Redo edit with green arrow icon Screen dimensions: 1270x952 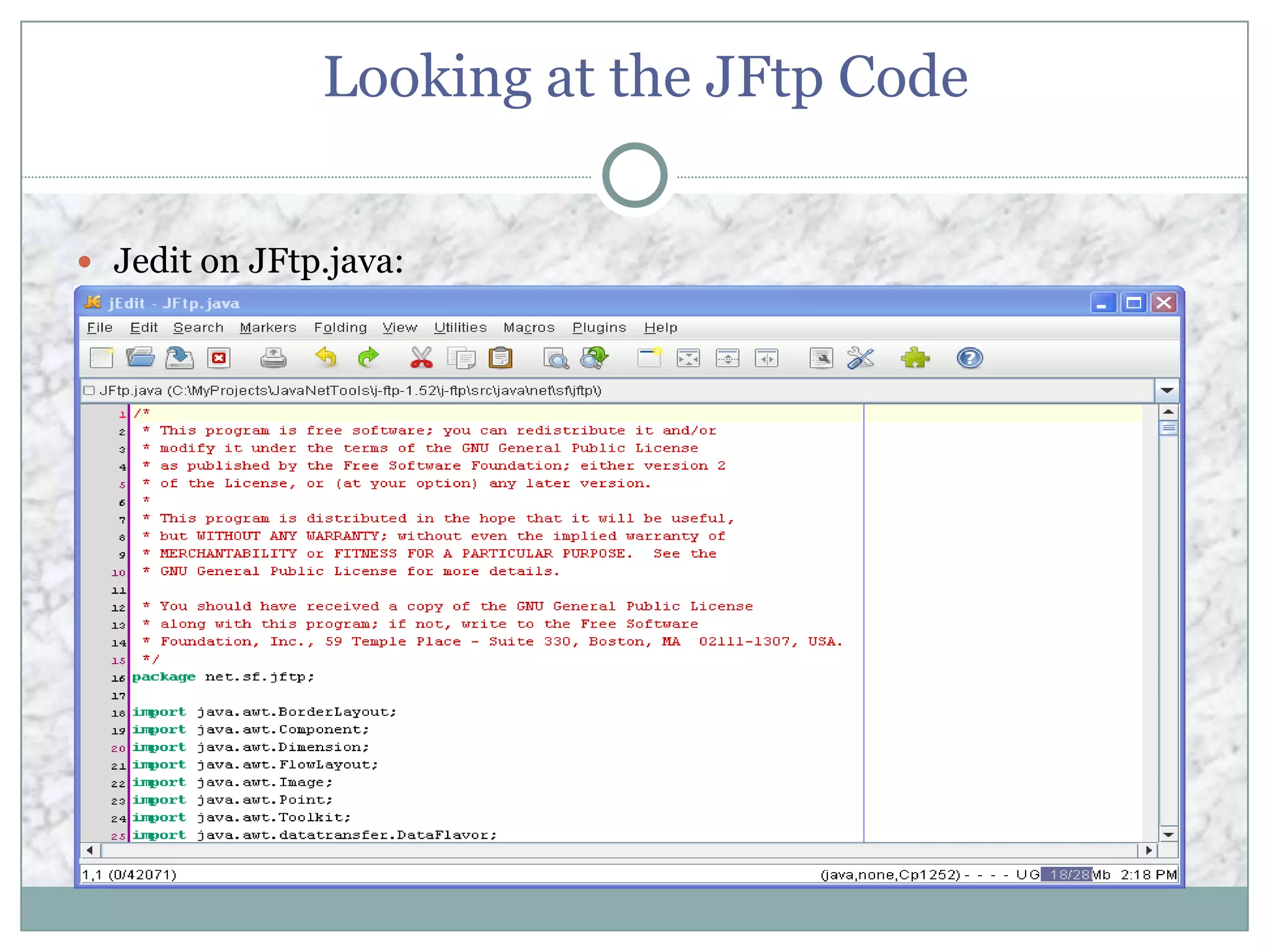368,358
